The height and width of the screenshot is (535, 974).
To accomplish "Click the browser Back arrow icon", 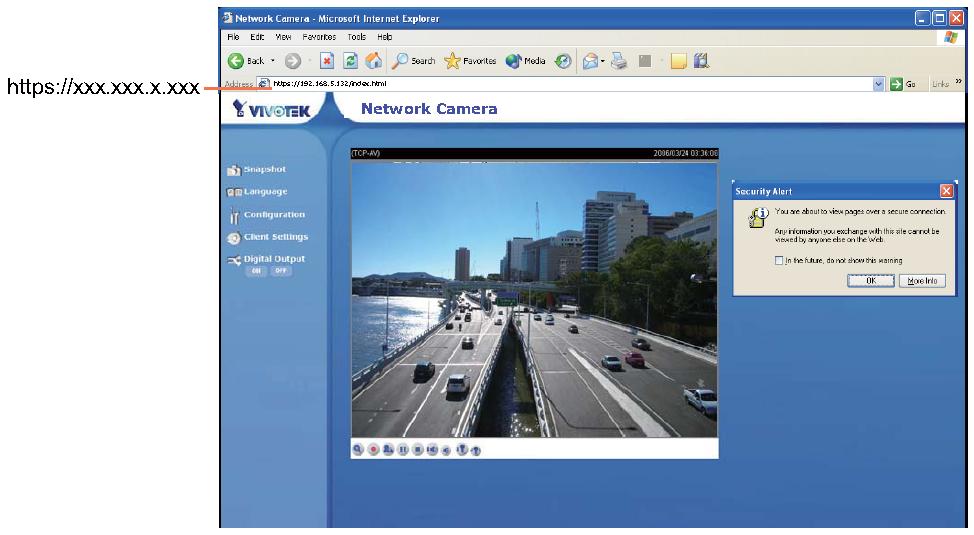I will click(x=235, y=61).
